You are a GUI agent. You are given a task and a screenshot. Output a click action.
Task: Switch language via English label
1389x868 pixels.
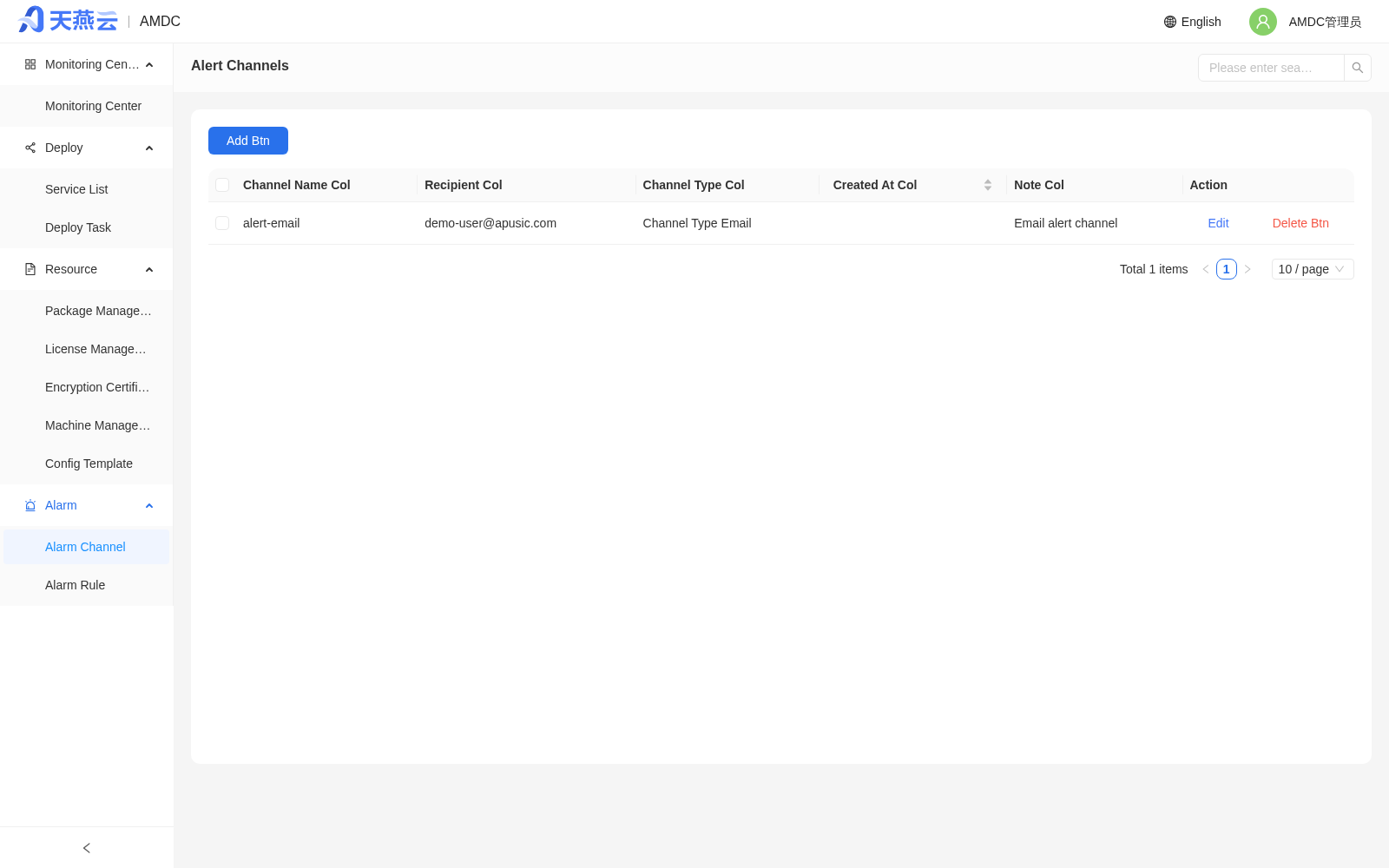coord(1201,22)
